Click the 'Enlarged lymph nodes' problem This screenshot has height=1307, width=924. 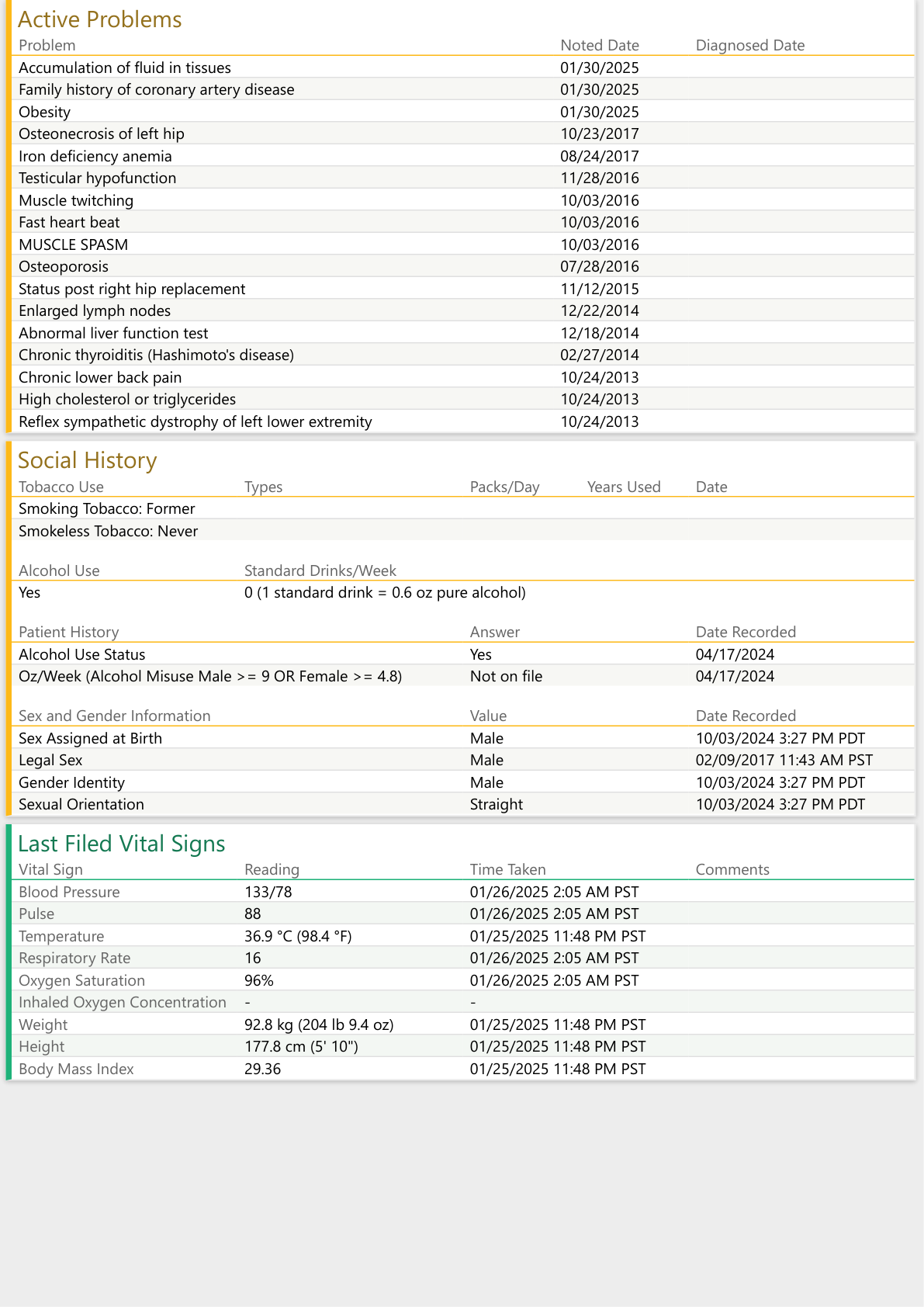tap(95, 310)
